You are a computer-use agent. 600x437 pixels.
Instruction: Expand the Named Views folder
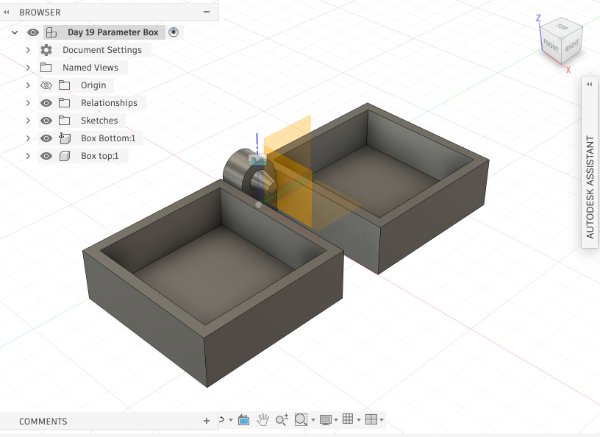point(28,68)
